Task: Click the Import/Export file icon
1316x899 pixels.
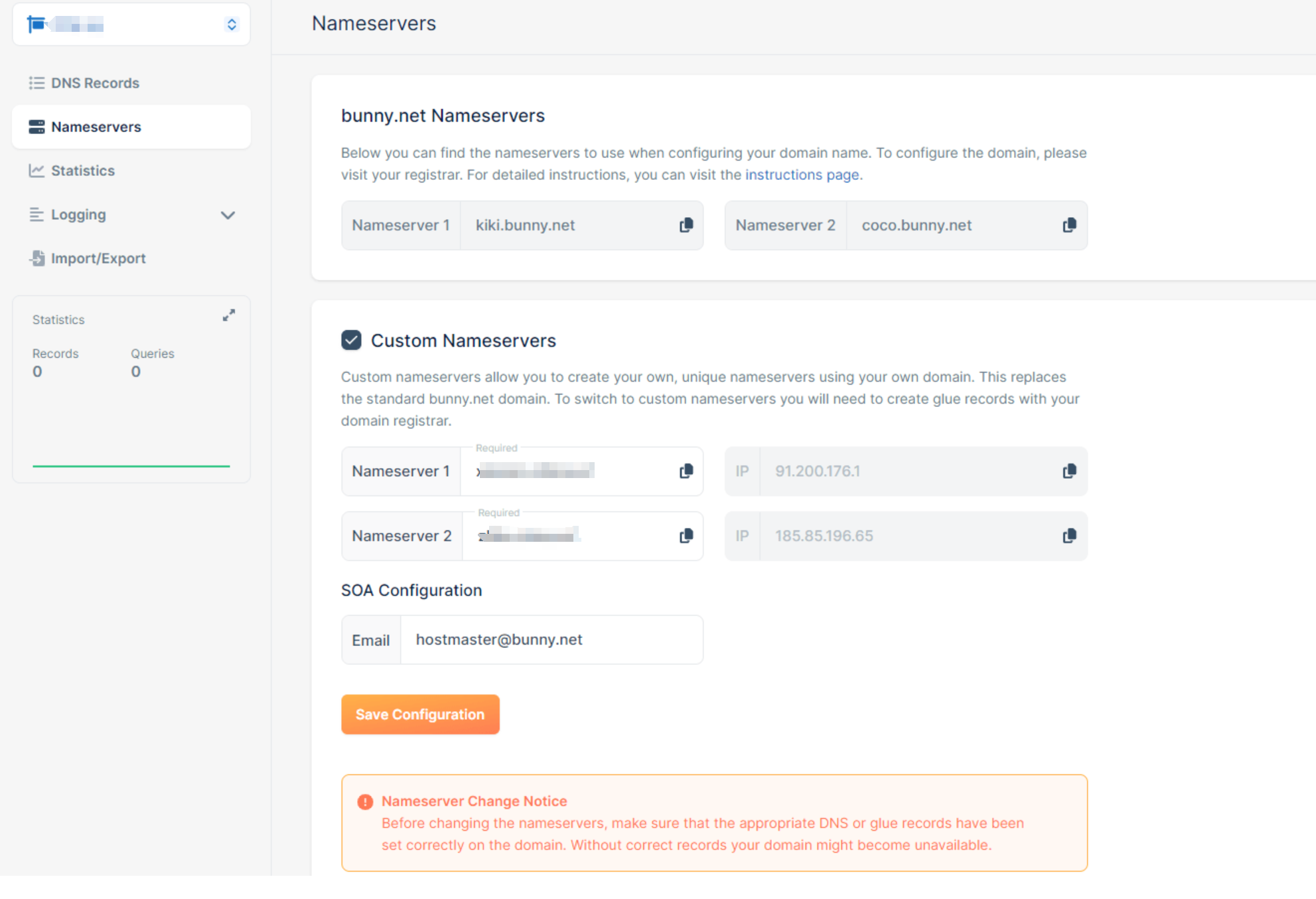Action: (37, 258)
